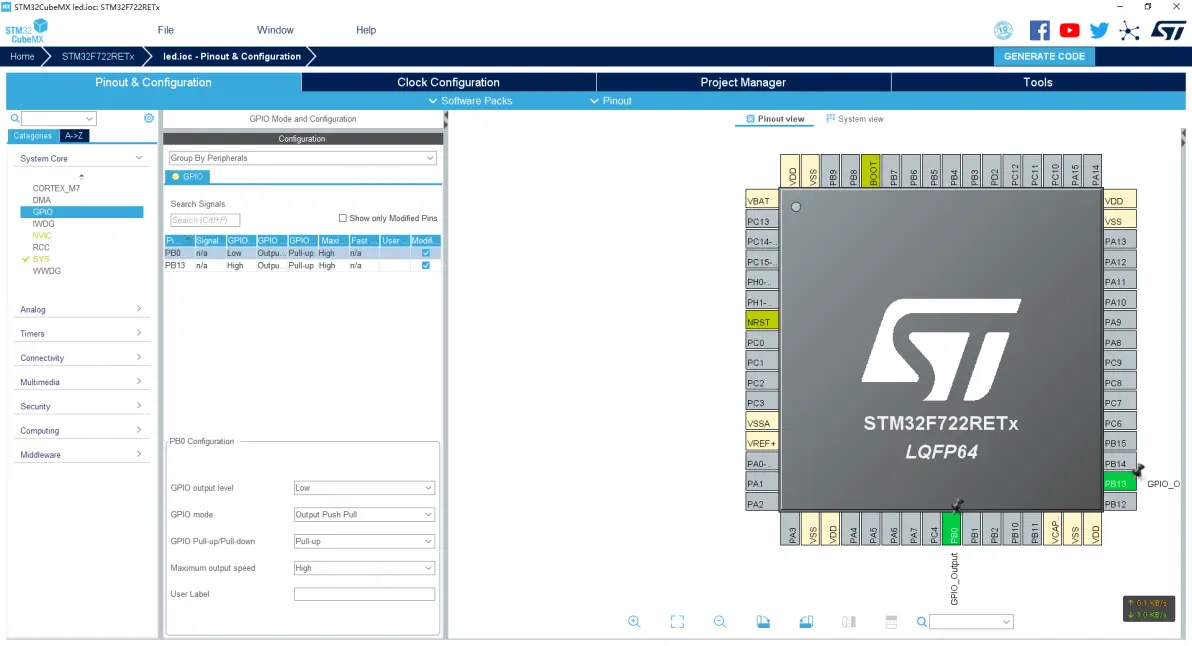This screenshot has width=1192, height=646.
Task: Toggle the Modified checkbox for PB13 row
Action: (x=426, y=266)
